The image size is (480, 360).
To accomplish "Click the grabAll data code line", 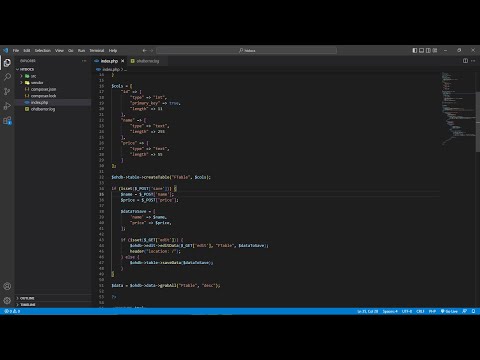I will tap(166, 285).
